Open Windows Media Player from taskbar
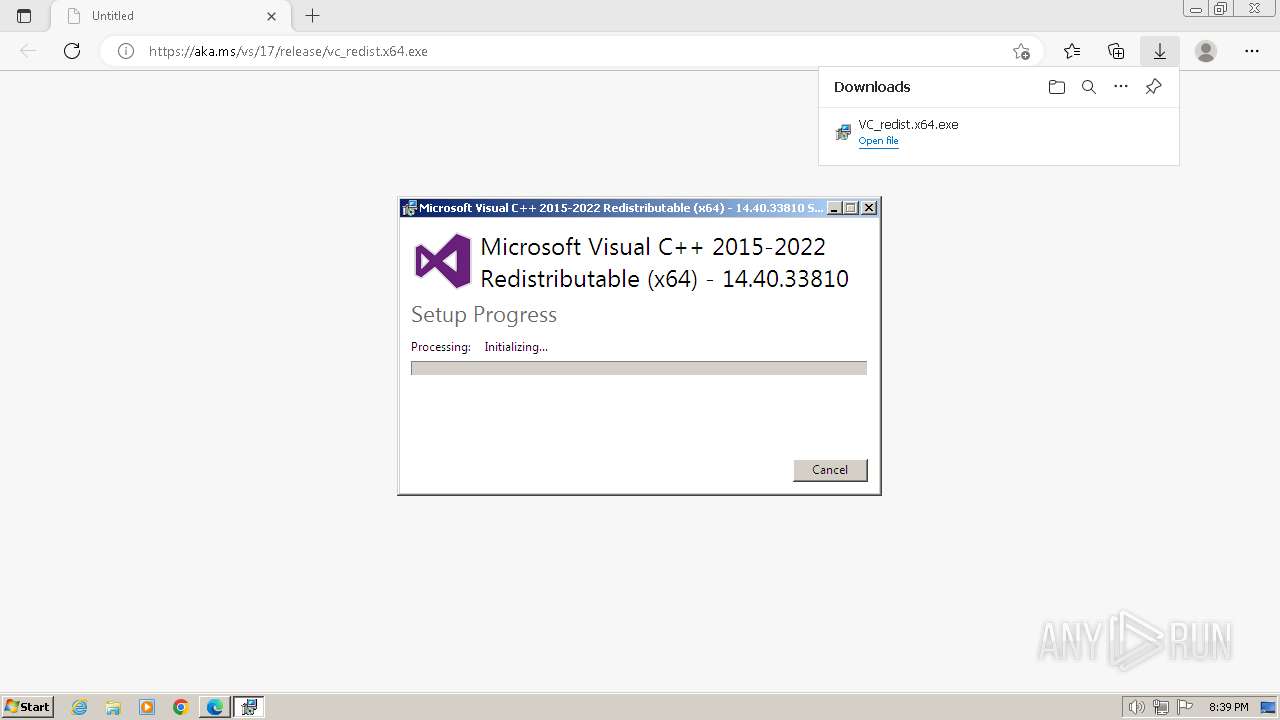1280x720 pixels. click(147, 707)
